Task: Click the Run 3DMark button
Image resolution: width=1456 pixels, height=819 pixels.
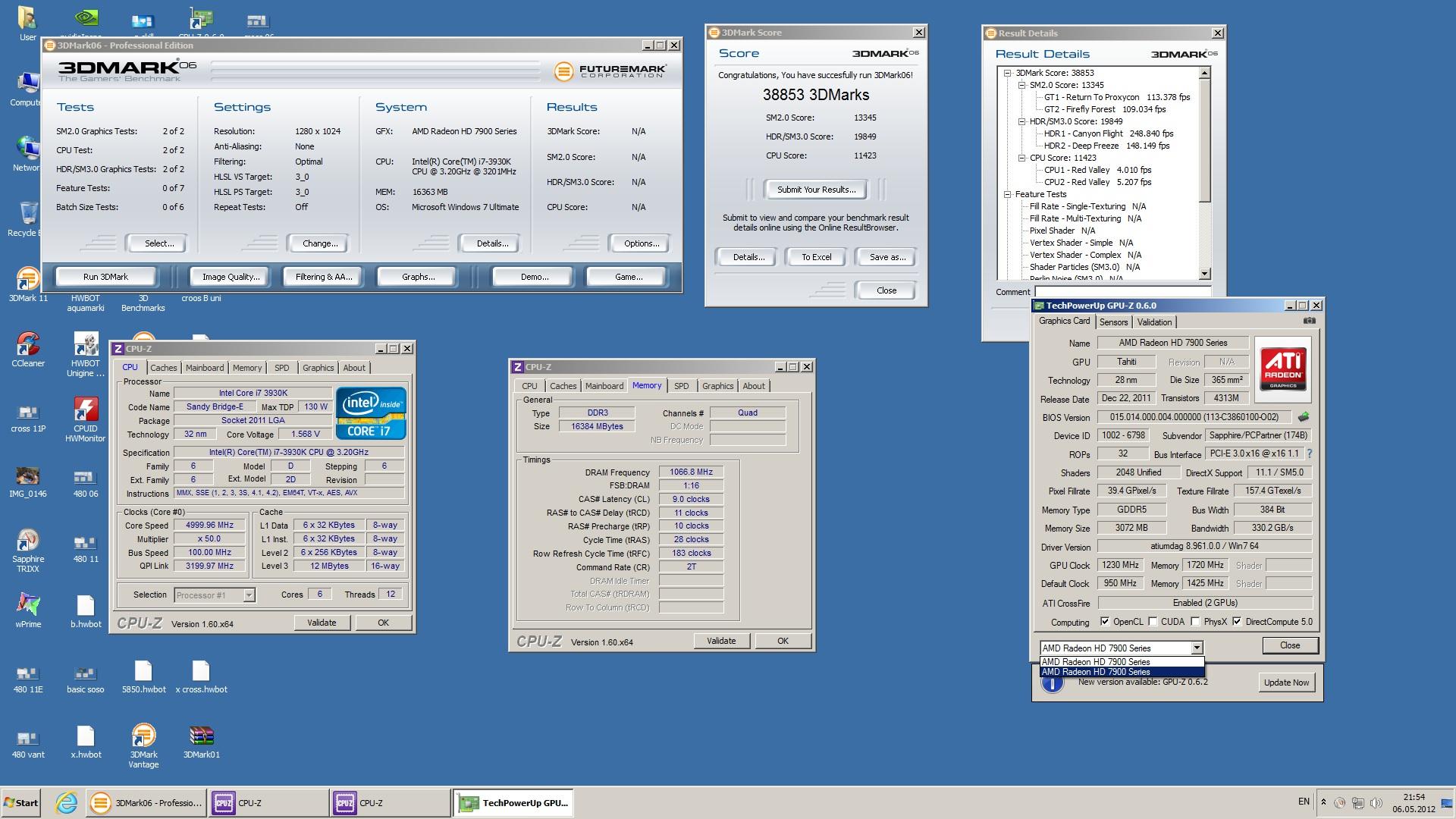Action: click(105, 277)
